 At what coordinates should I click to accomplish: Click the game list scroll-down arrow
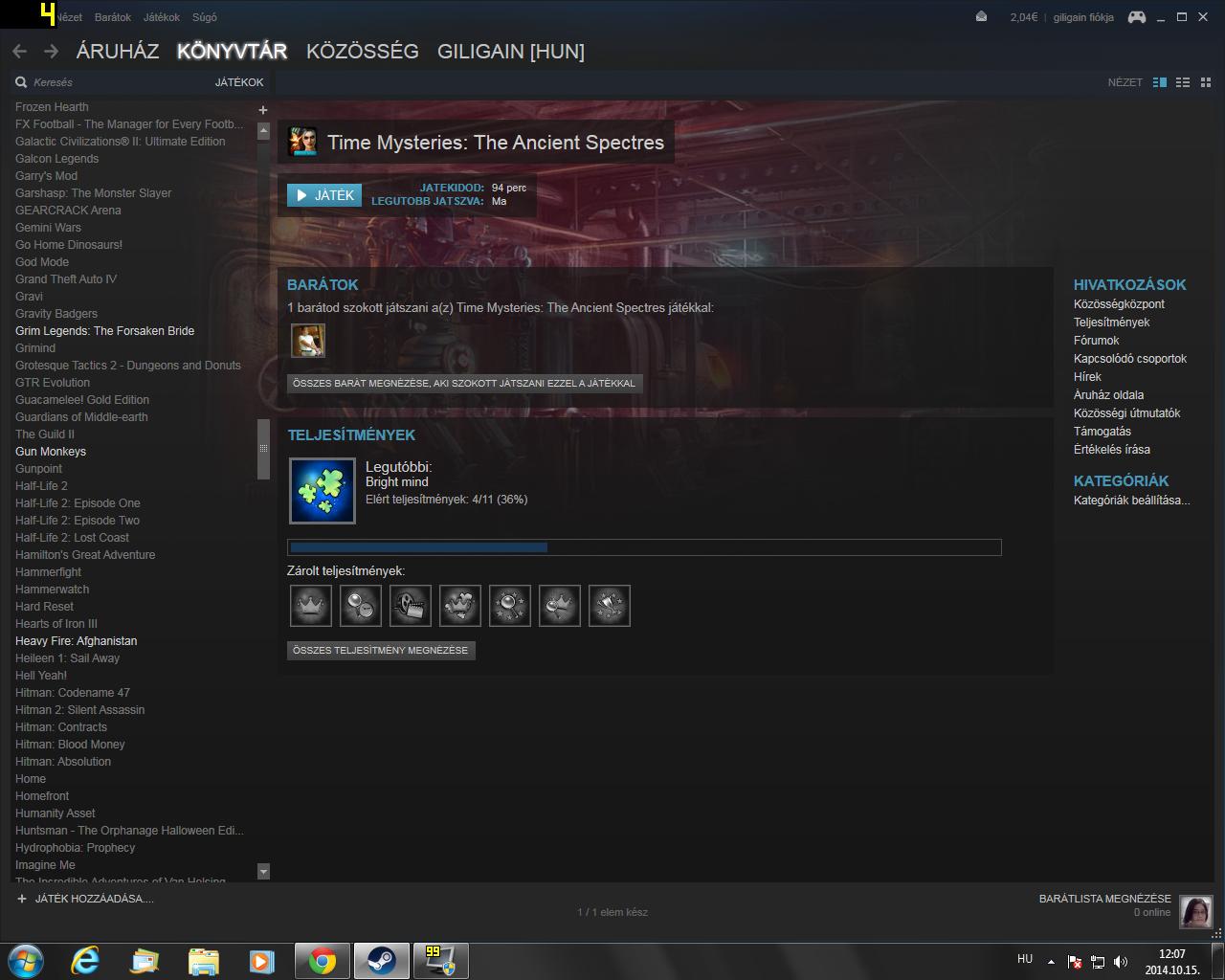(263, 871)
